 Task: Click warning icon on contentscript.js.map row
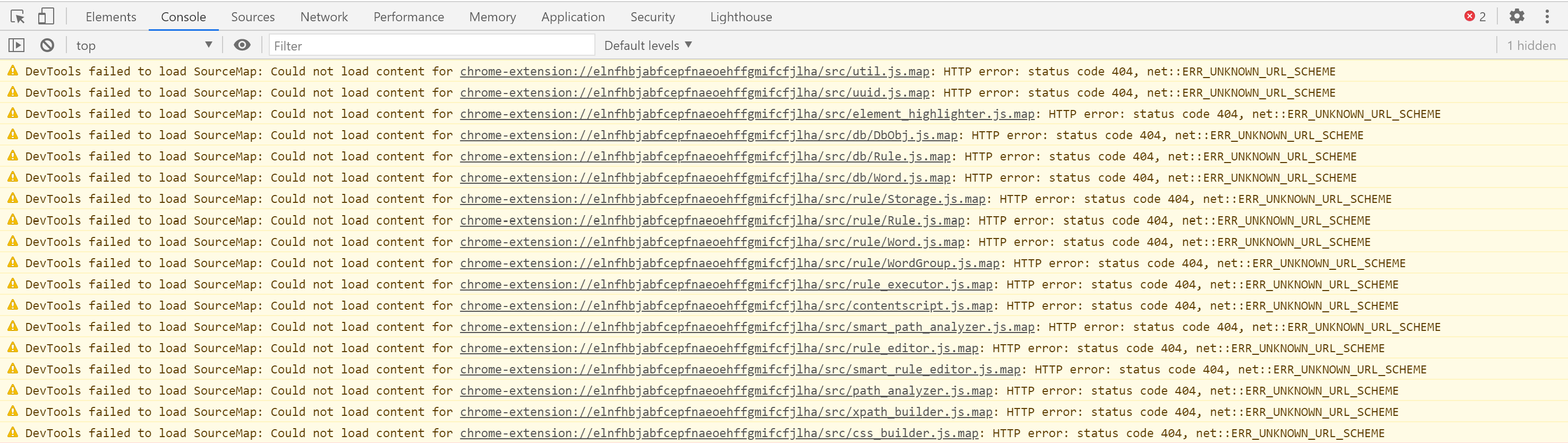pos(12,305)
